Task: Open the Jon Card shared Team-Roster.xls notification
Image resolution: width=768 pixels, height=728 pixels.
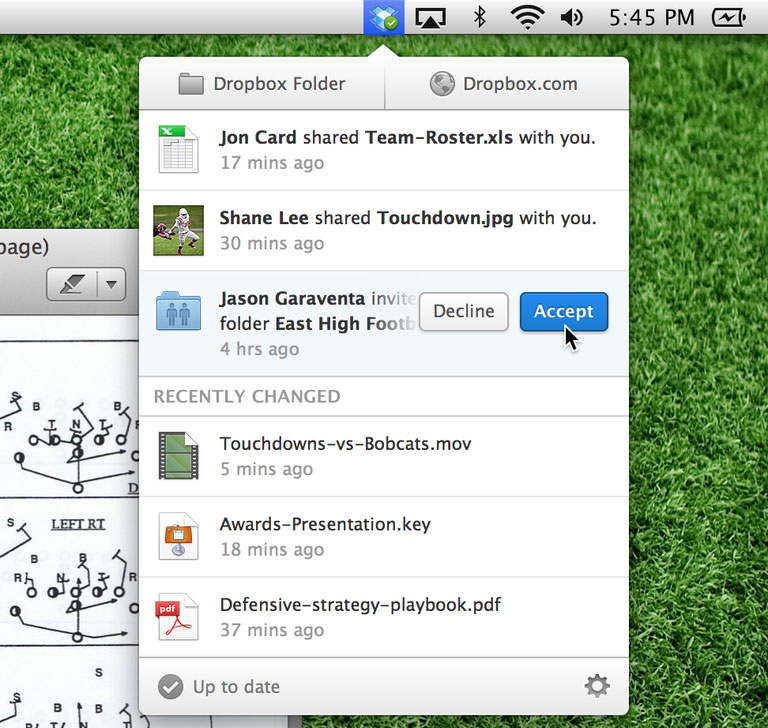Action: pyautogui.click(x=384, y=150)
